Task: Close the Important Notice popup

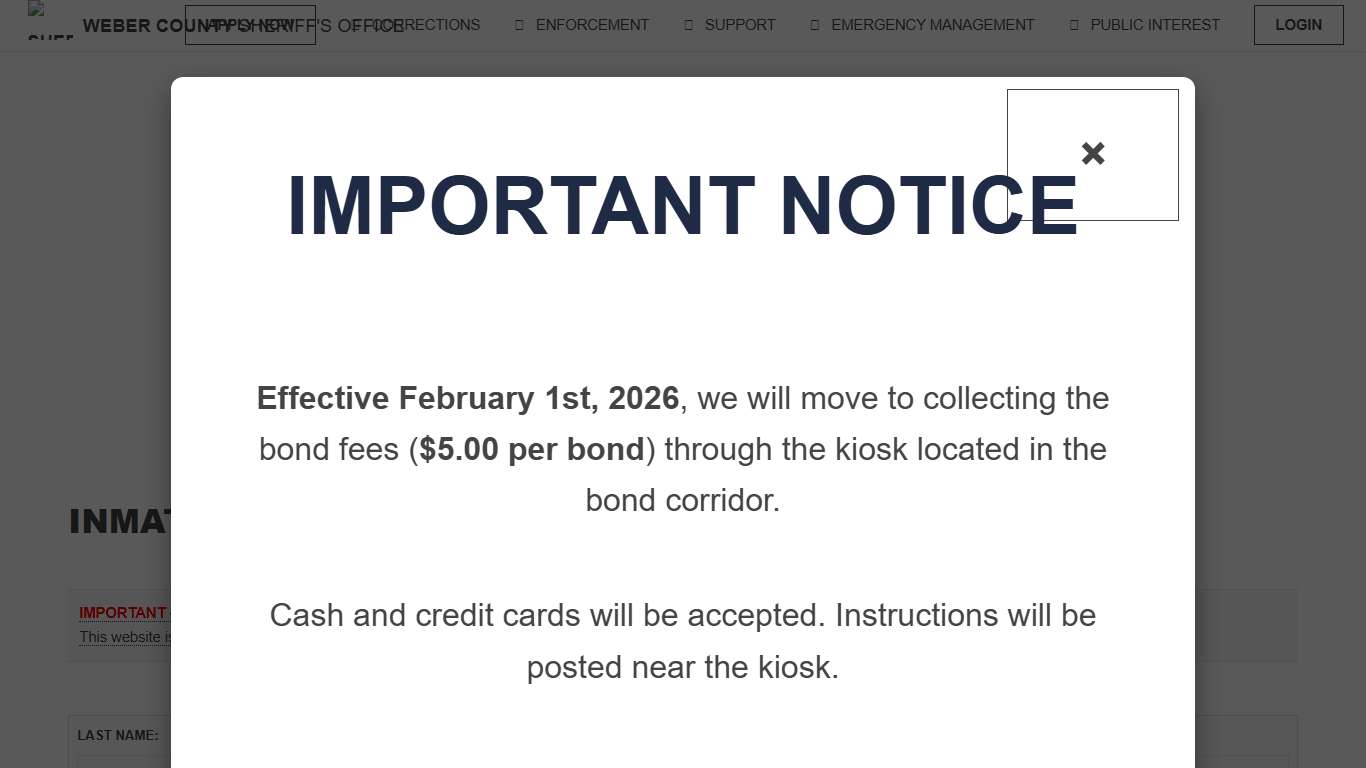Action: 1092,154
